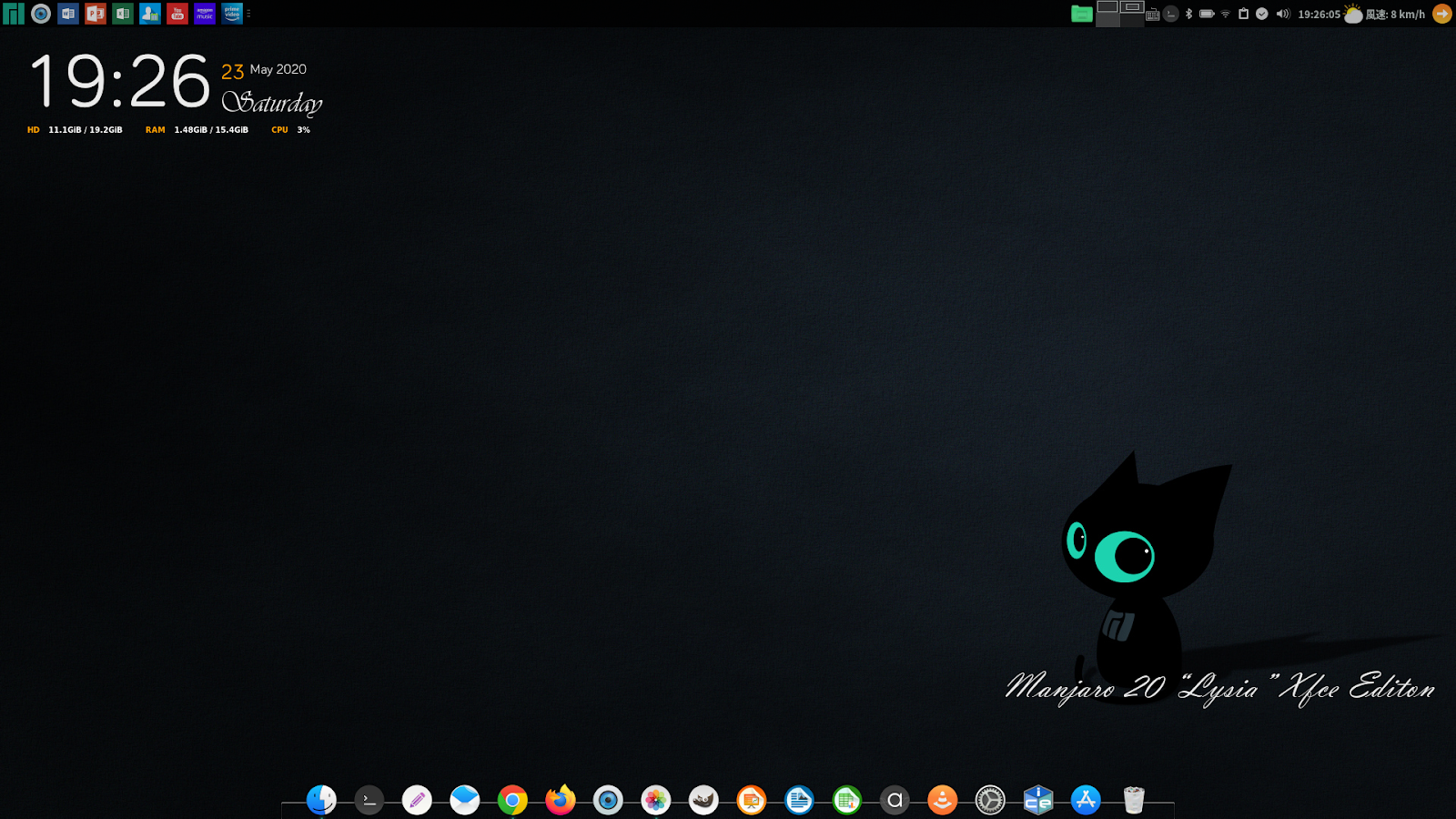The image size is (1456, 819).
Task: Launch GIMP from the dock
Action: pos(703,800)
